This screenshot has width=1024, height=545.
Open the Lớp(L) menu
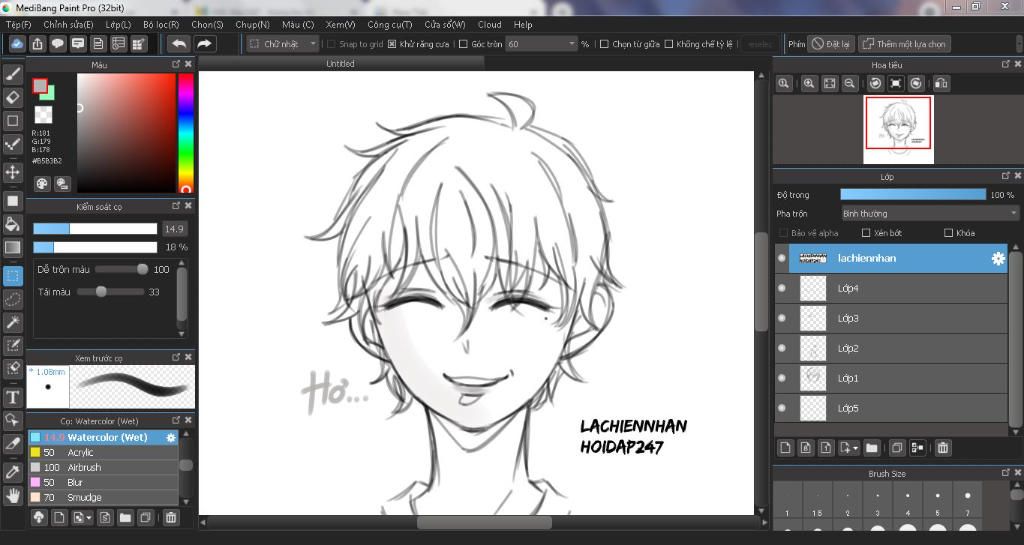(118, 25)
